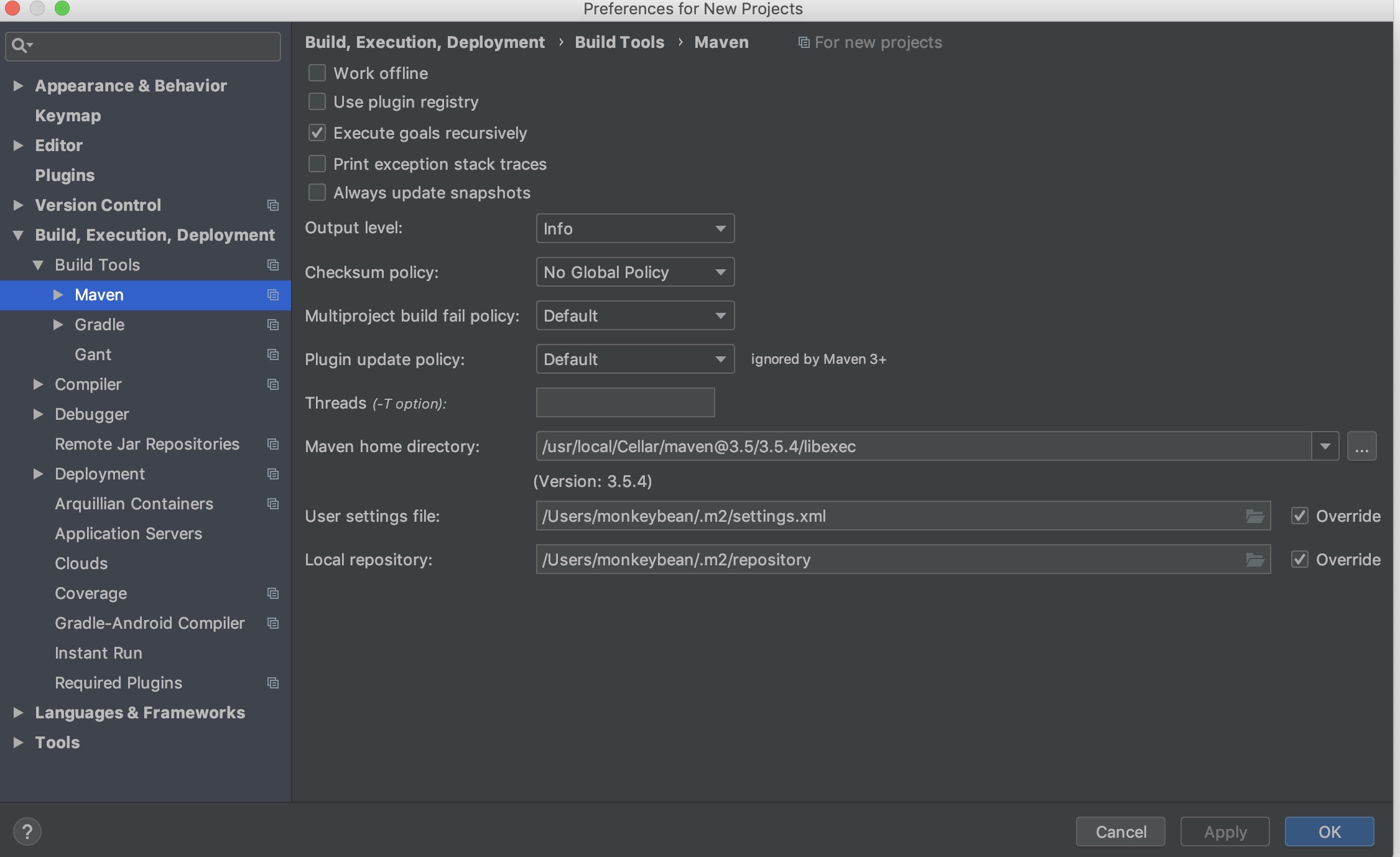1400x857 pixels.
Task: Click project-level icon beside Arquillian Containers
Action: coord(273,504)
